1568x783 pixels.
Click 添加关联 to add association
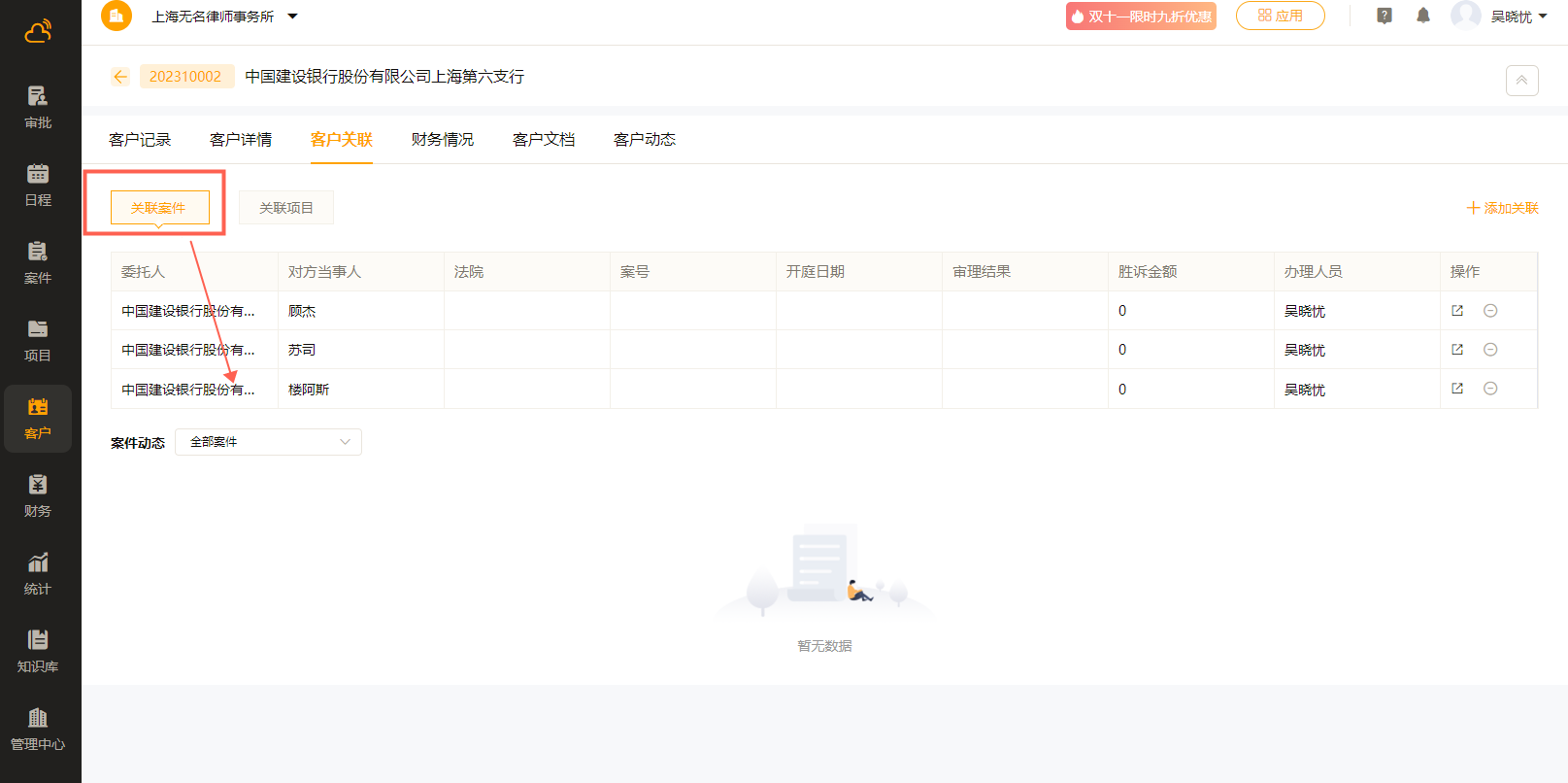point(1503,208)
